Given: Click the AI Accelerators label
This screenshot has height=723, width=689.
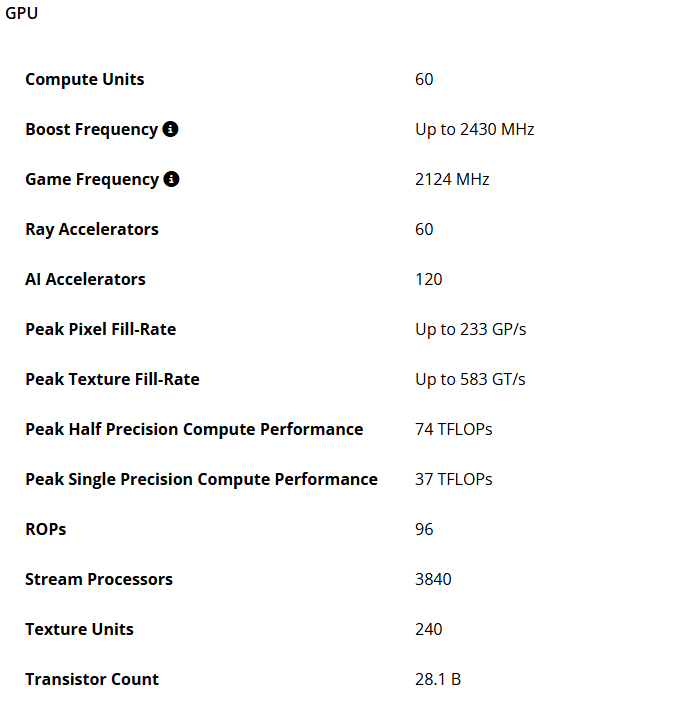Looking at the screenshot, I should point(85,279).
